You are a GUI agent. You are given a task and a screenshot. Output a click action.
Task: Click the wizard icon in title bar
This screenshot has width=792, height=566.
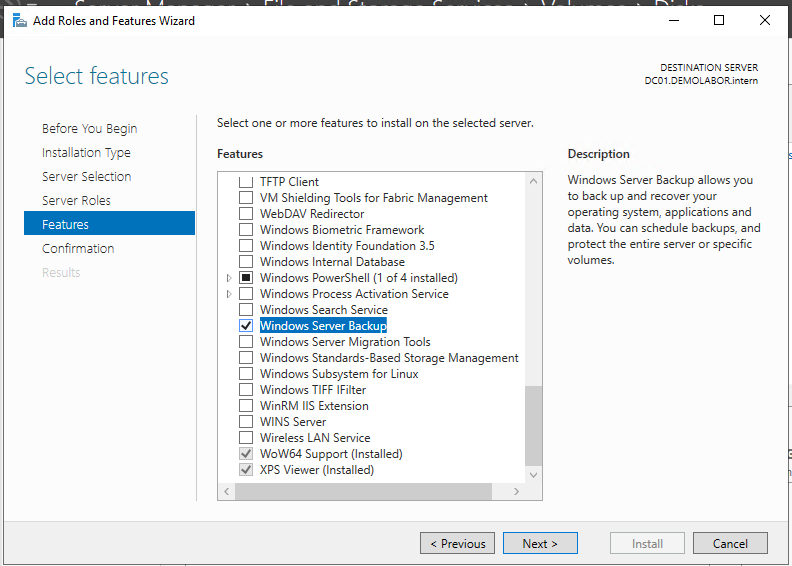coord(20,21)
